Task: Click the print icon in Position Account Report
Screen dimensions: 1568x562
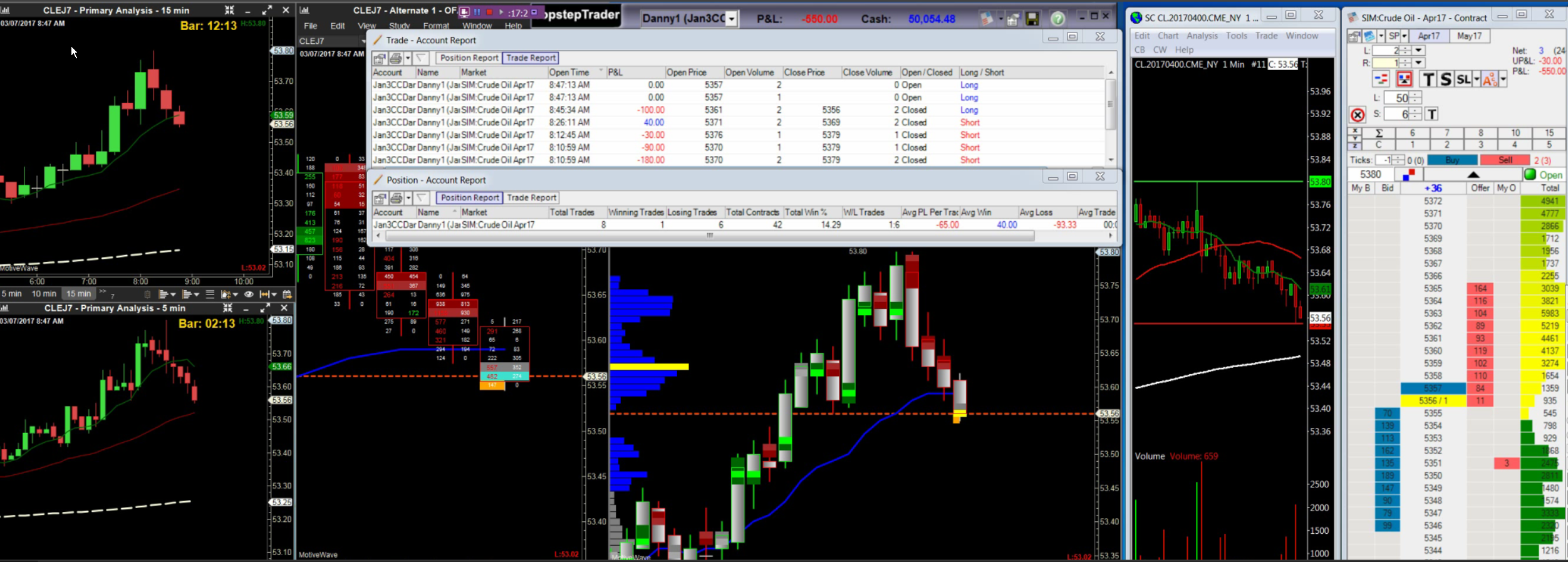Action: point(396,198)
